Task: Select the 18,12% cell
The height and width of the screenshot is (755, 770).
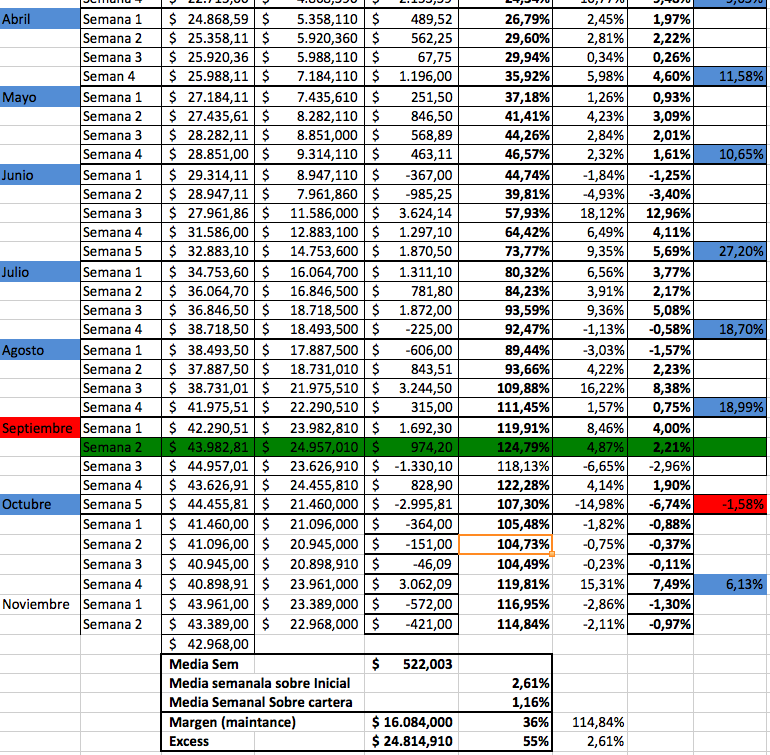Action: point(590,213)
